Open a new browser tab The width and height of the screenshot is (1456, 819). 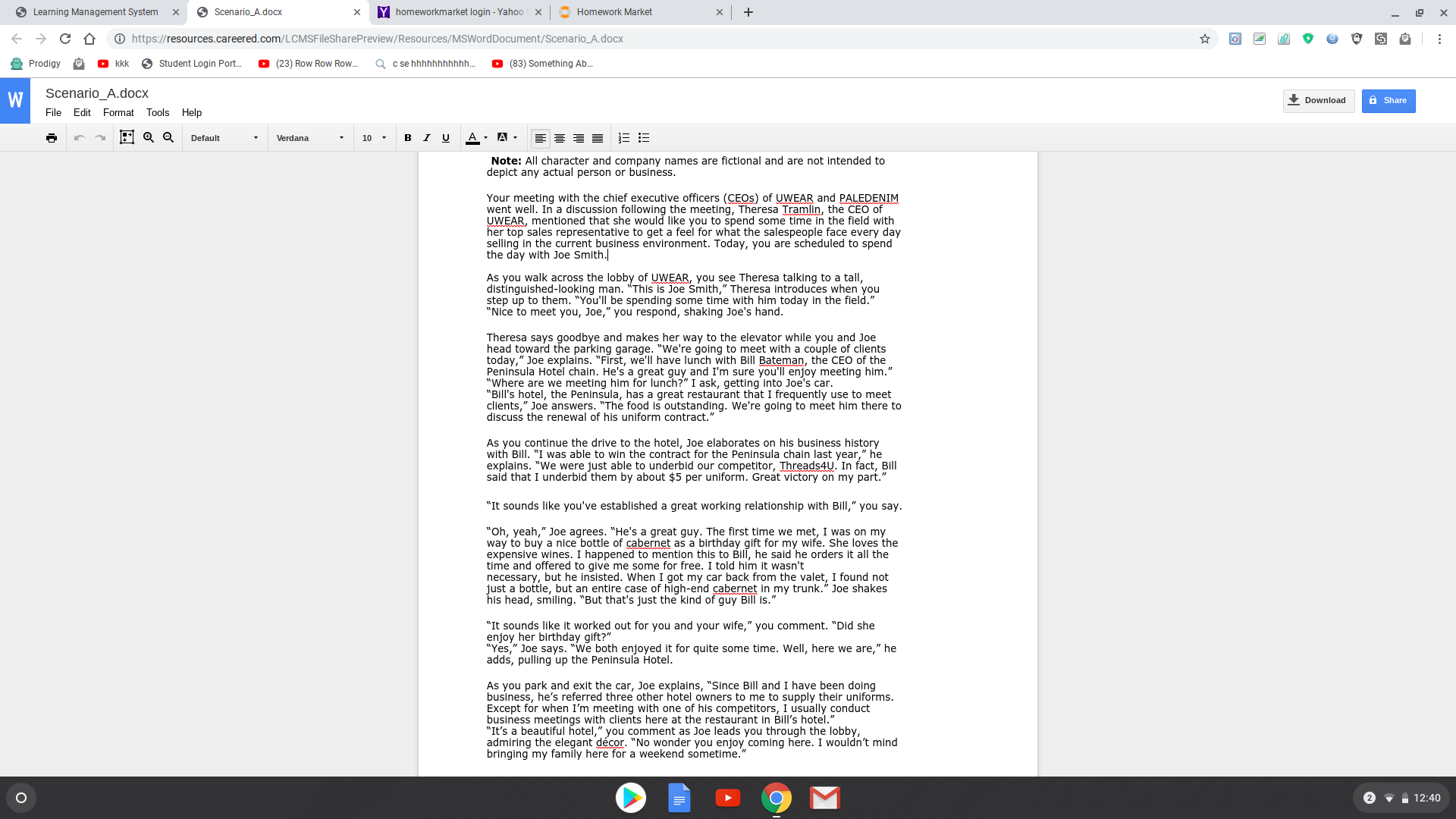[748, 12]
